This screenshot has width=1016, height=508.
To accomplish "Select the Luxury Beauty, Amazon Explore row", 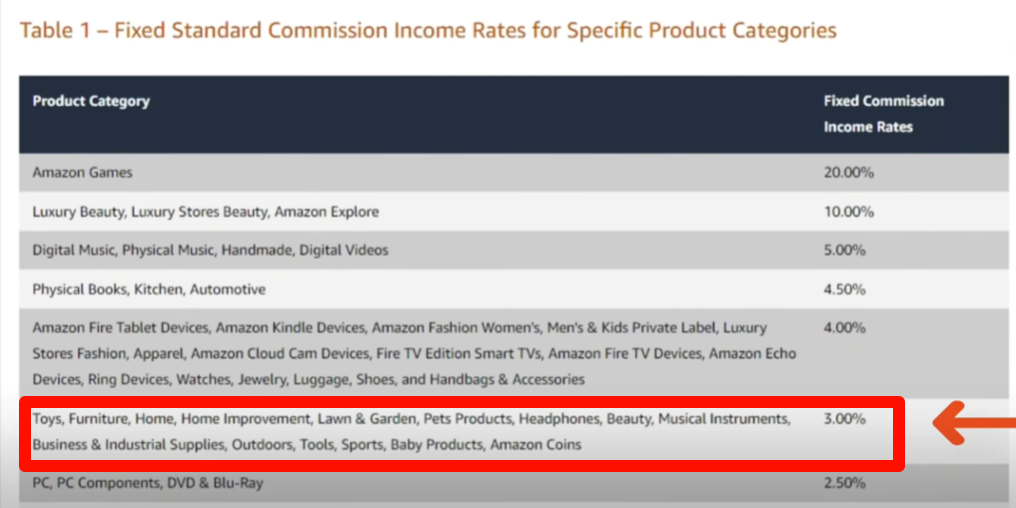I will pyautogui.click(x=205, y=212).
